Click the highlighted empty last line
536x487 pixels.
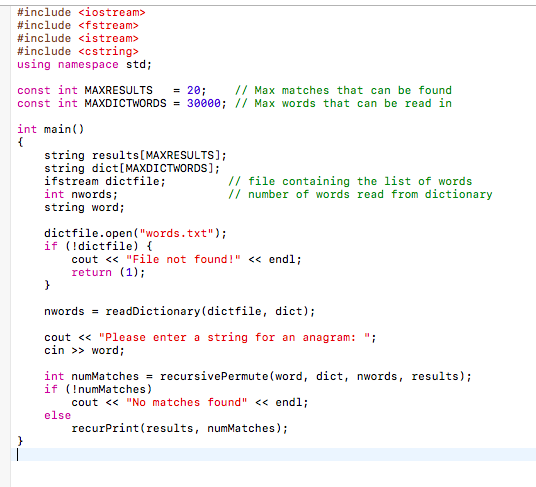click(273, 455)
